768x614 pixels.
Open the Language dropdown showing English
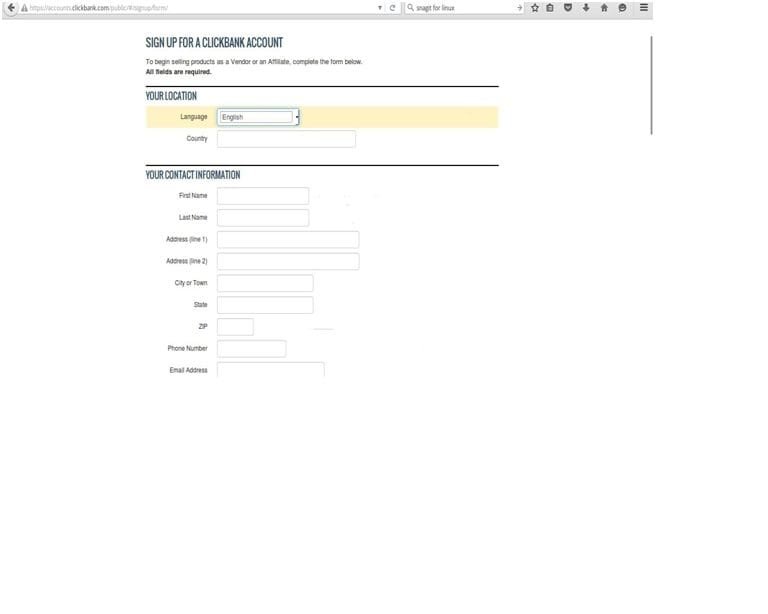(258, 117)
